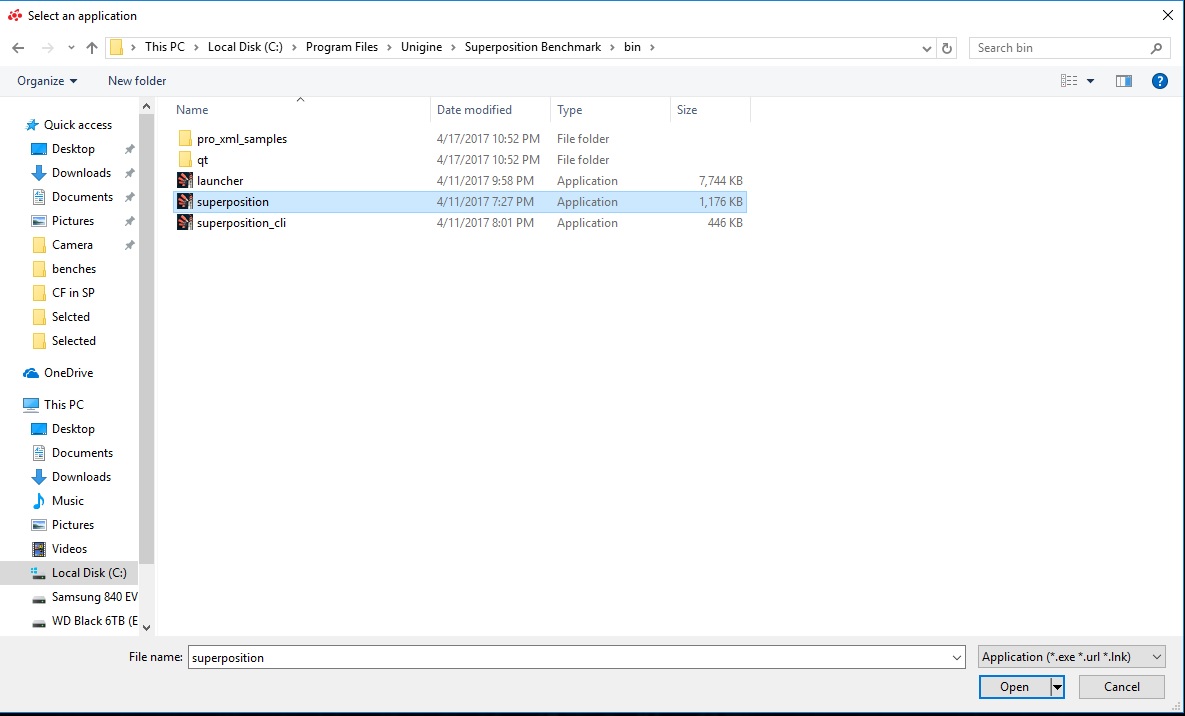The width and height of the screenshot is (1185, 716).
Task: Open the Videos folder
Action: click(x=69, y=549)
